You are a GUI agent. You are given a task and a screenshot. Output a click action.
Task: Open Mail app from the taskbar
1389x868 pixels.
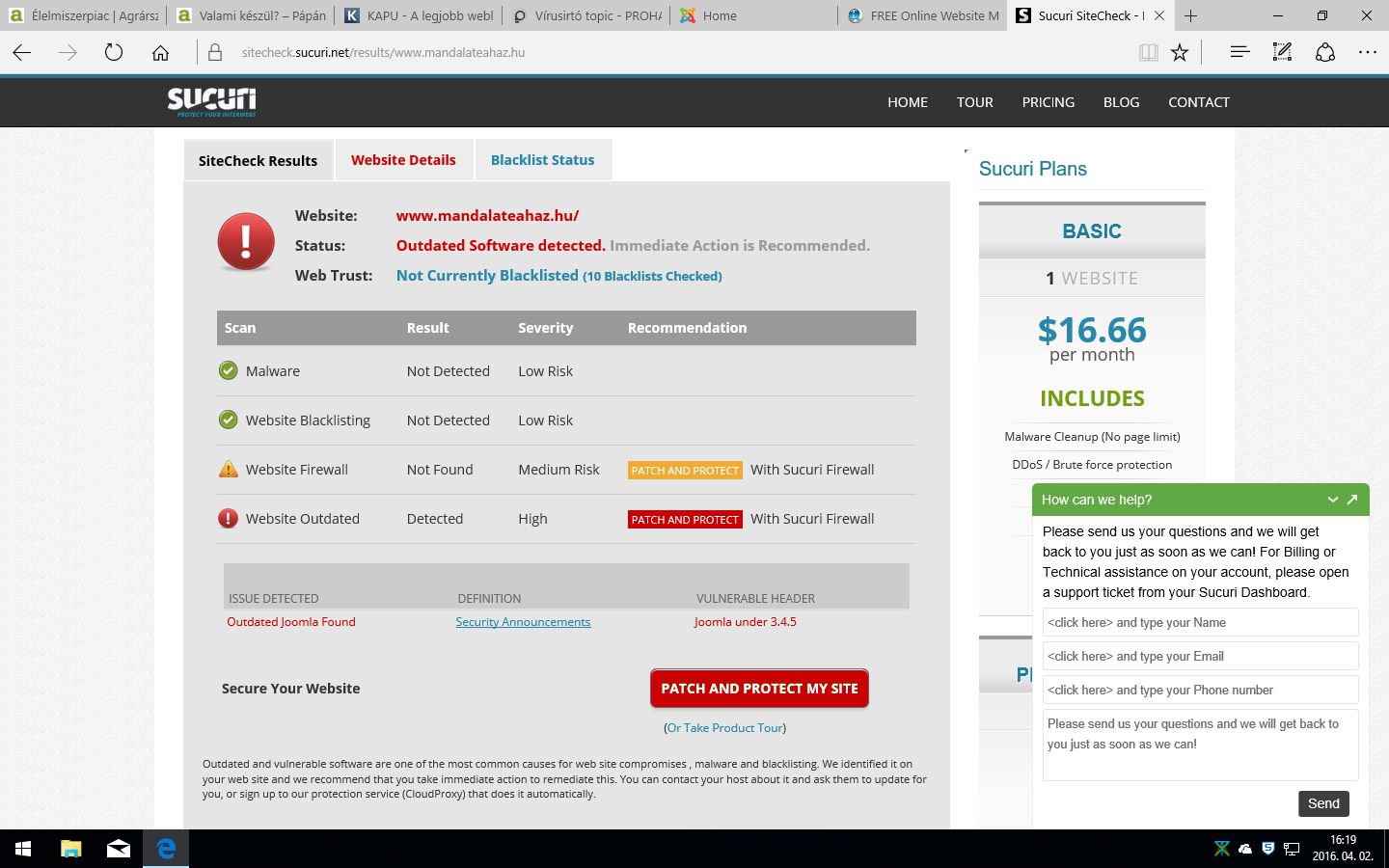pos(119,849)
